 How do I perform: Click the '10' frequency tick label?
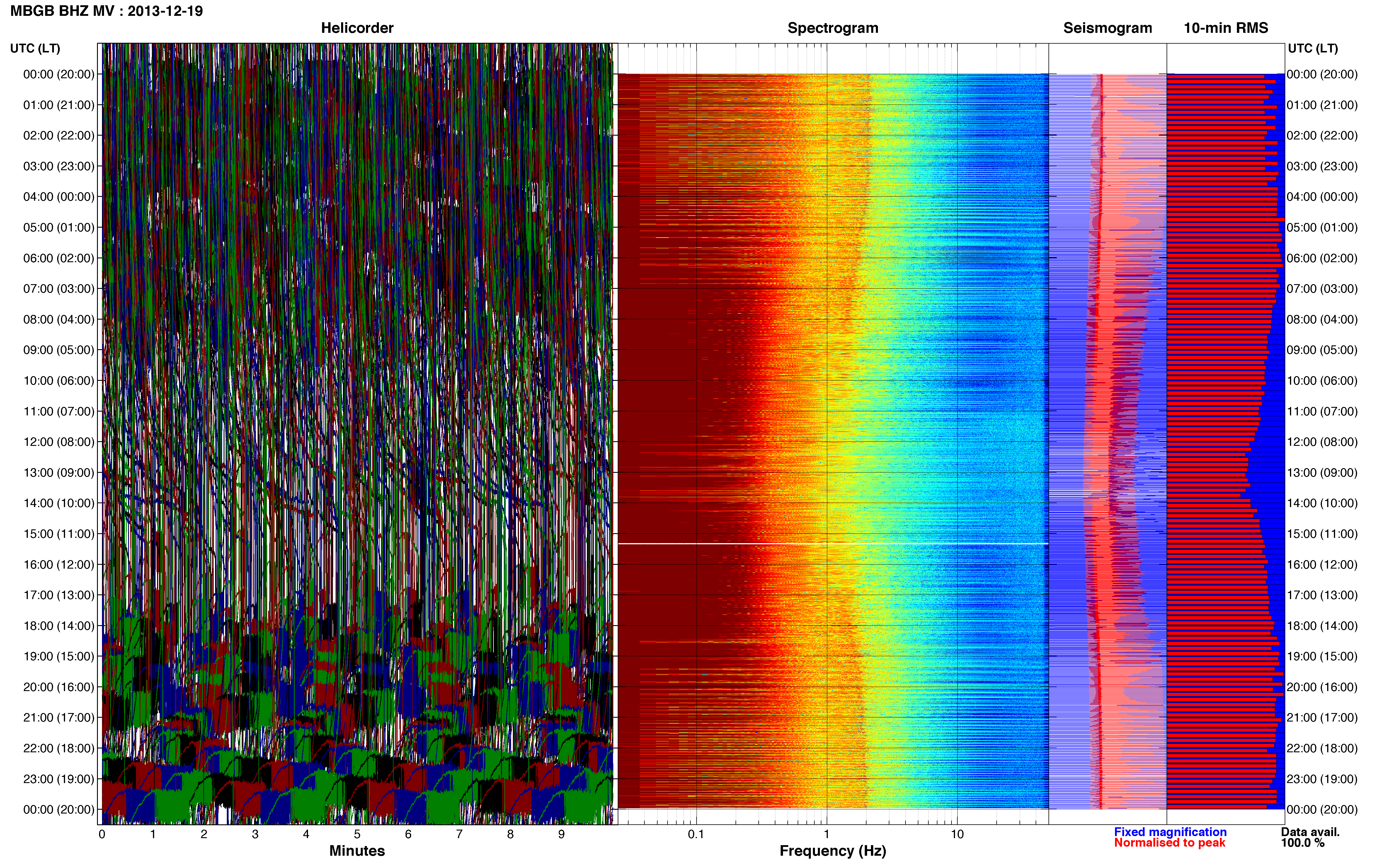tap(957, 834)
